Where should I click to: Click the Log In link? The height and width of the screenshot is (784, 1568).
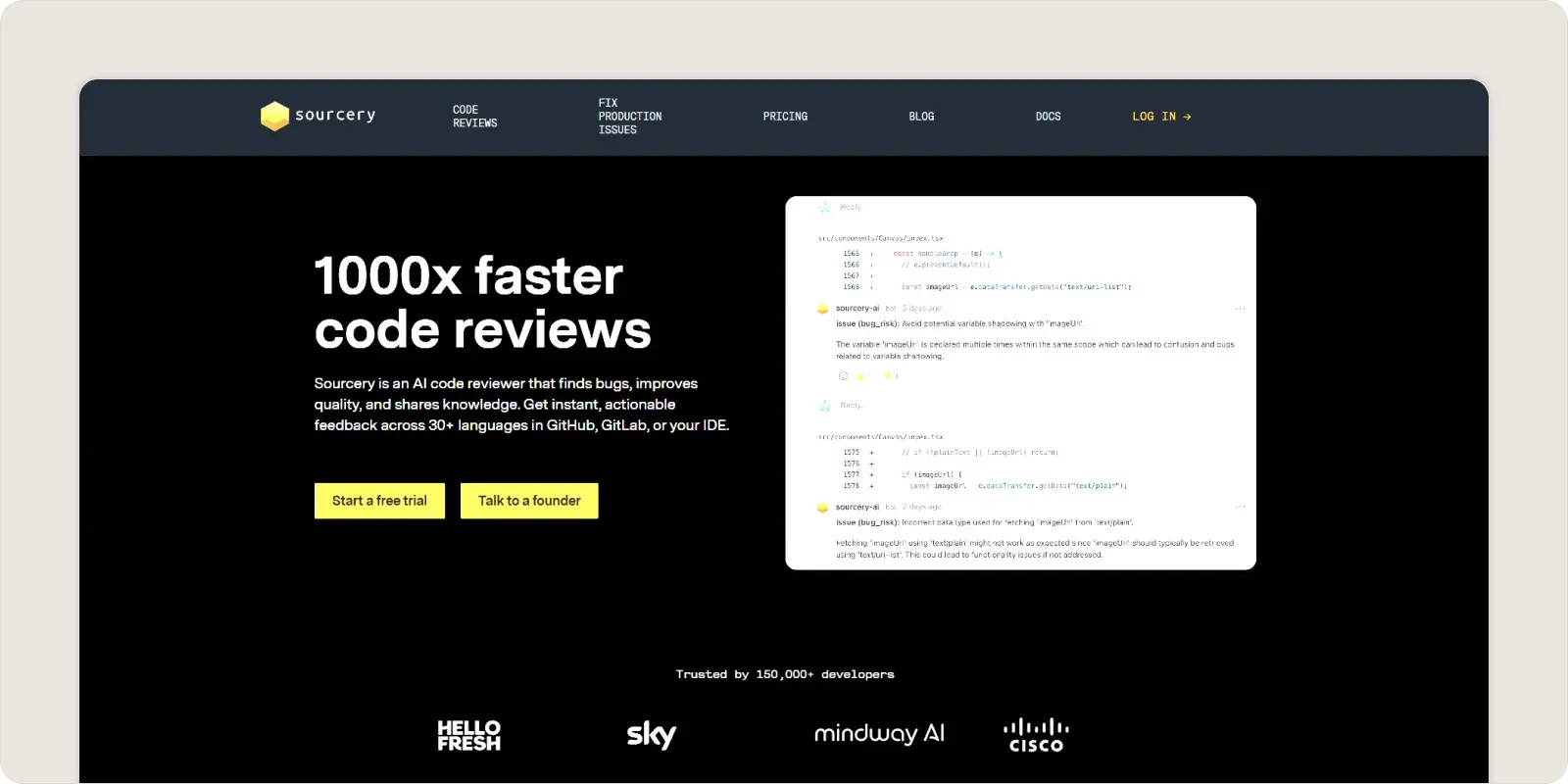(x=1162, y=117)
